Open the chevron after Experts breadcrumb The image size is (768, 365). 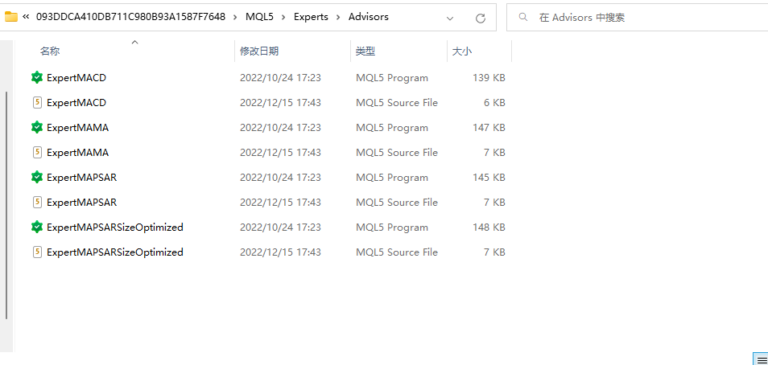pos(338,17)
